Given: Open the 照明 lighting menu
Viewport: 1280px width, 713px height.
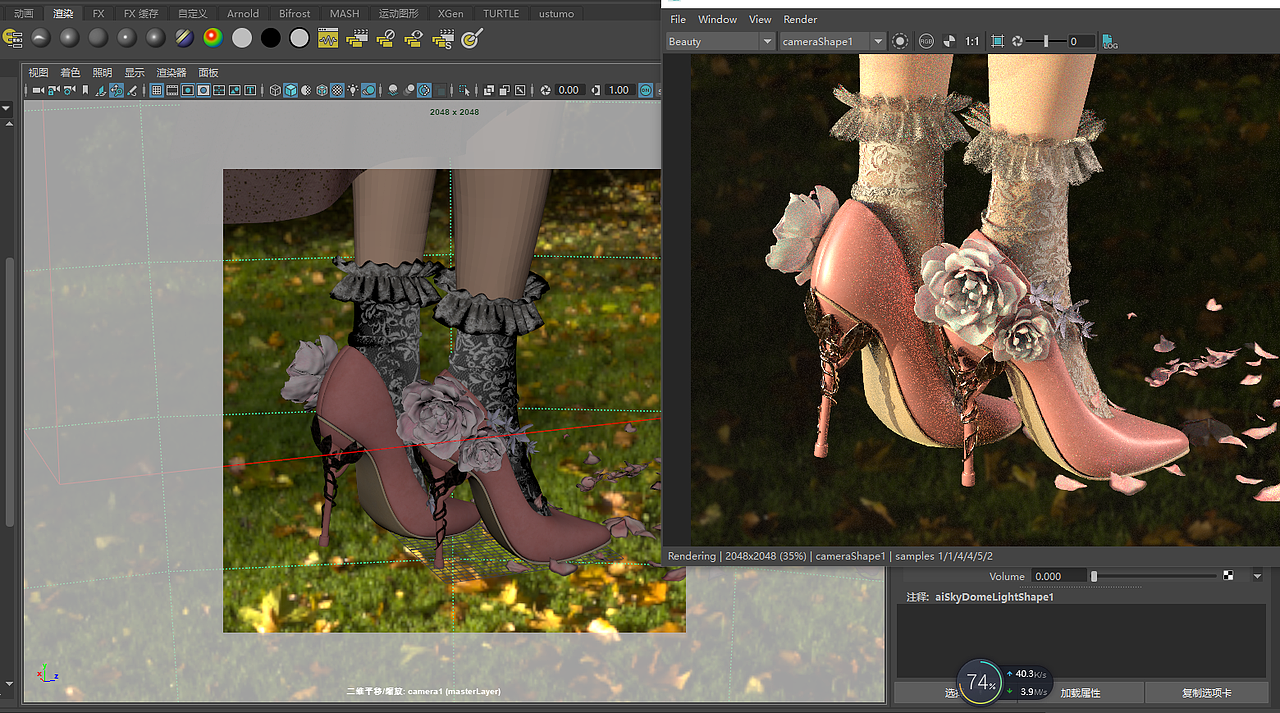Looking at the screenshot, I should click(x=102, y=72).
